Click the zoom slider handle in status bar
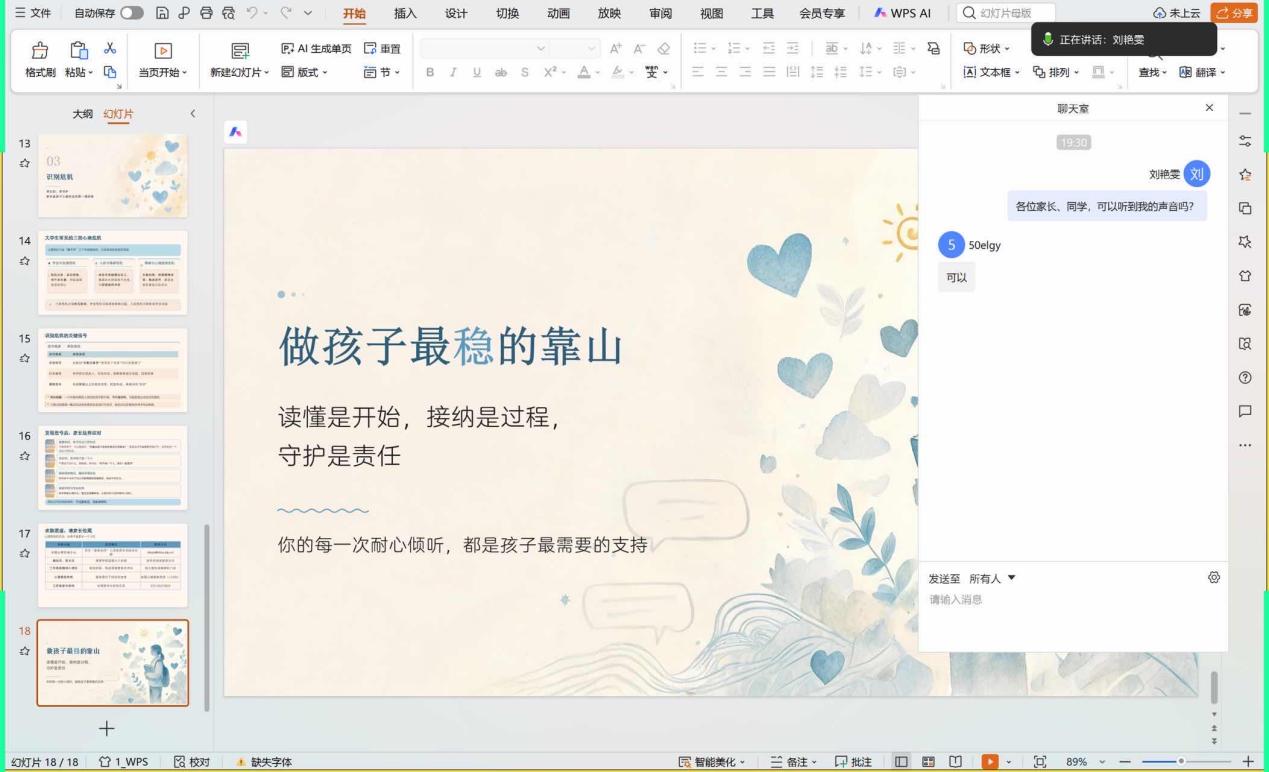Viewport: 1269px width, 772px height. coord(1181,762)
